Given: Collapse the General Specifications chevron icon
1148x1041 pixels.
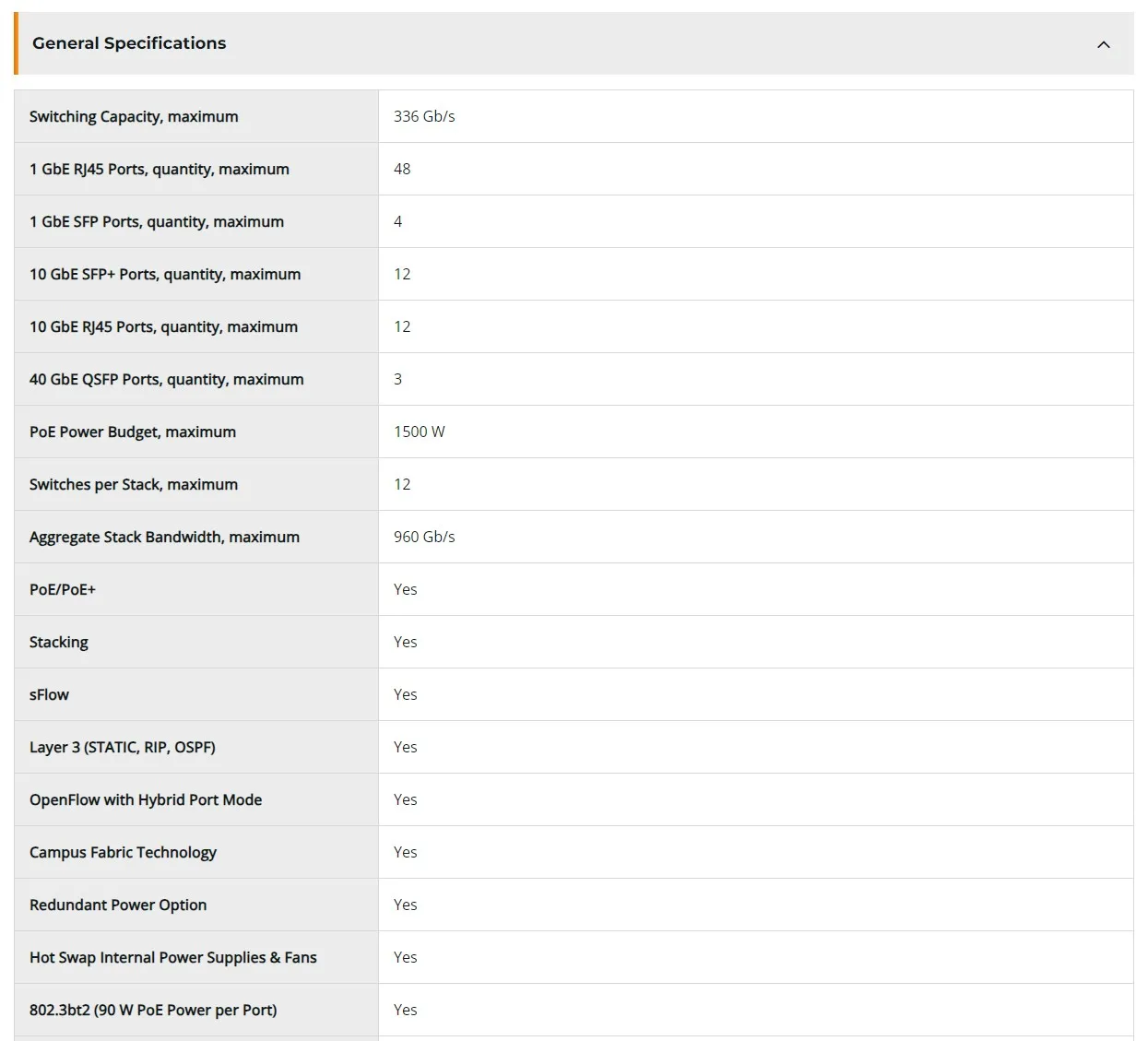Looking at the screenshot, I should [1103, 44].
